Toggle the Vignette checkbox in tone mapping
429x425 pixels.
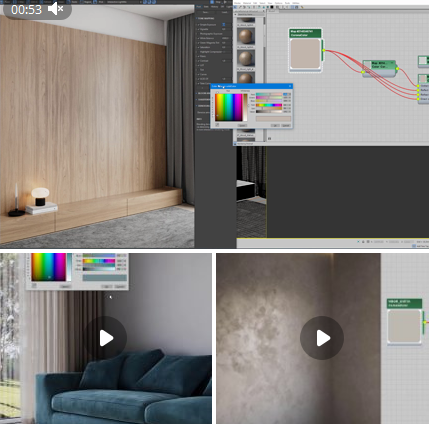[x=198, y=29]
